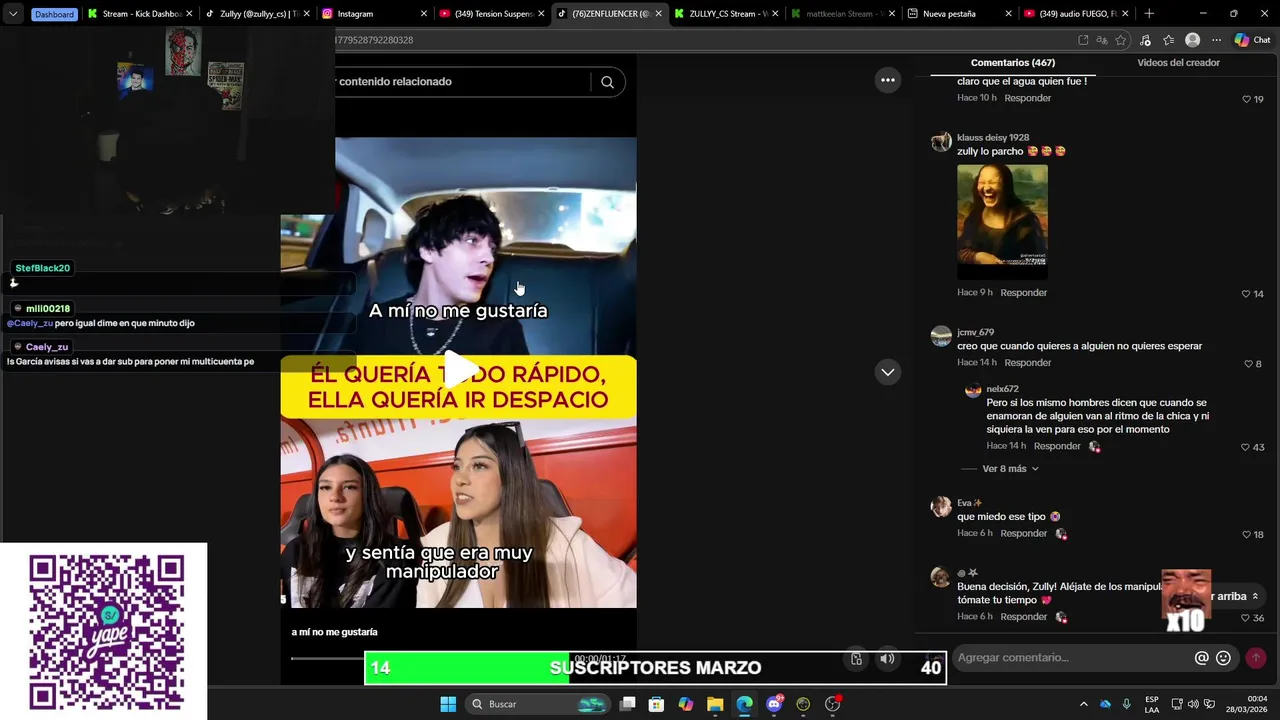This screenshot has height=720, width=1280.
Task: Open a new browser tab with plus
Action: click(x=1149, y=14)
